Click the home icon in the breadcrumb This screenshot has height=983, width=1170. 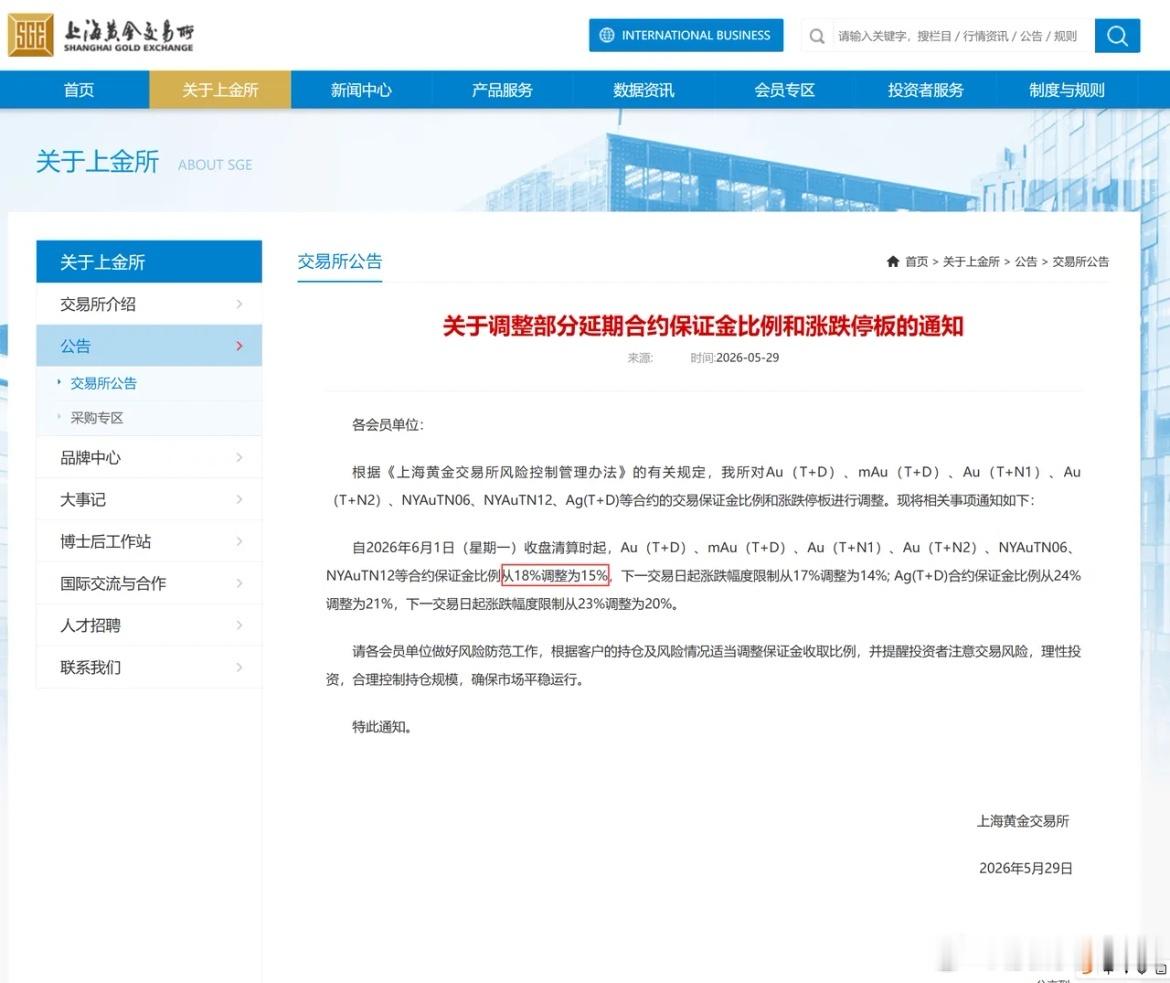point(892,261)
